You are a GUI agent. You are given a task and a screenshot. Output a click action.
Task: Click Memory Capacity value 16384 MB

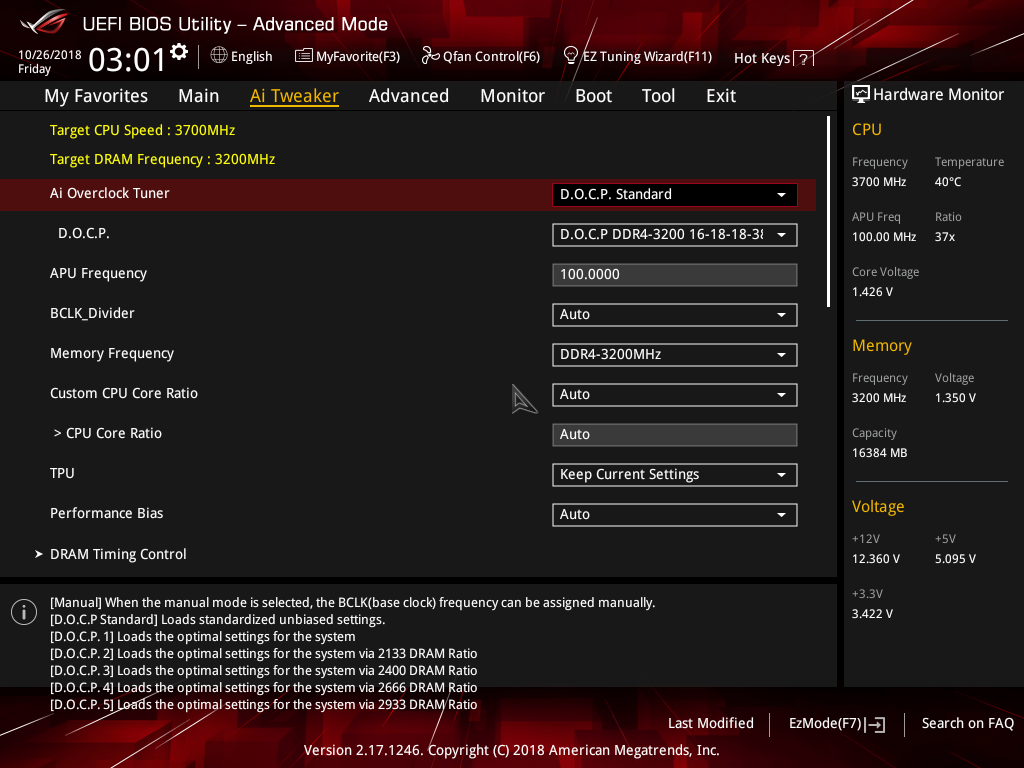tap(880, 453)
